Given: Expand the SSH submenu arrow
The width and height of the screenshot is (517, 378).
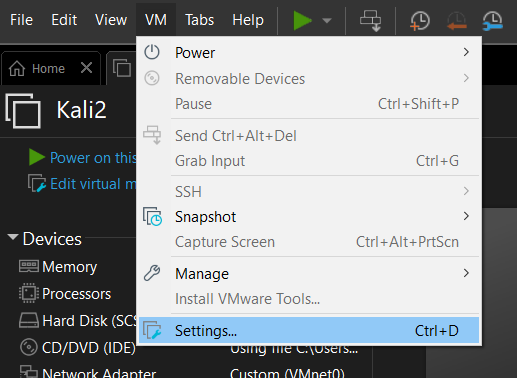Looking at the screenshot, I should pos(466,191).
